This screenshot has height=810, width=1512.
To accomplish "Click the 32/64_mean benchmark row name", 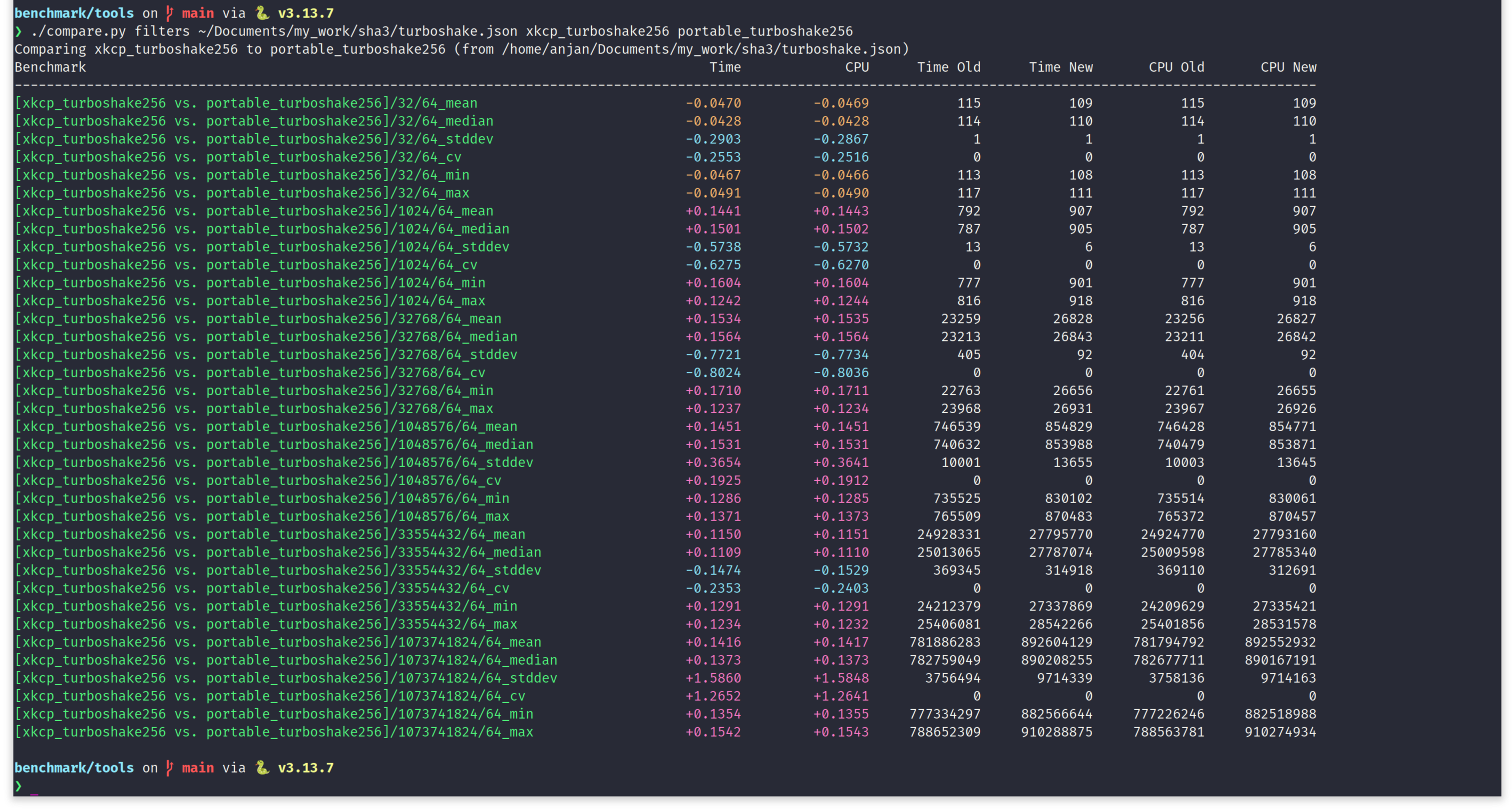I will [x=245, y=103].
